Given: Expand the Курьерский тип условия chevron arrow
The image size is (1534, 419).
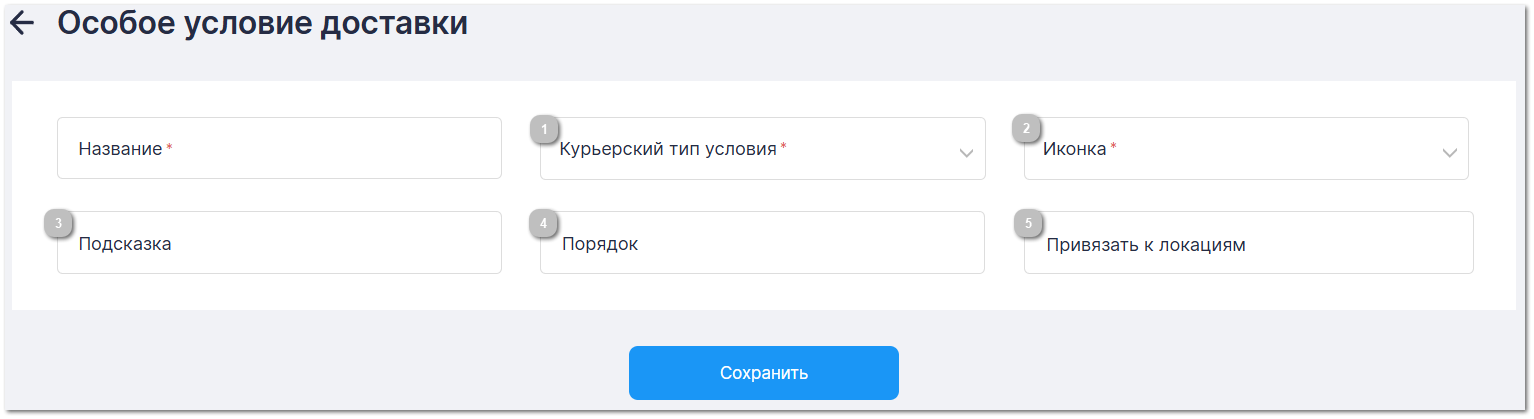Looking at the screenshot, I should pos(966,153).
